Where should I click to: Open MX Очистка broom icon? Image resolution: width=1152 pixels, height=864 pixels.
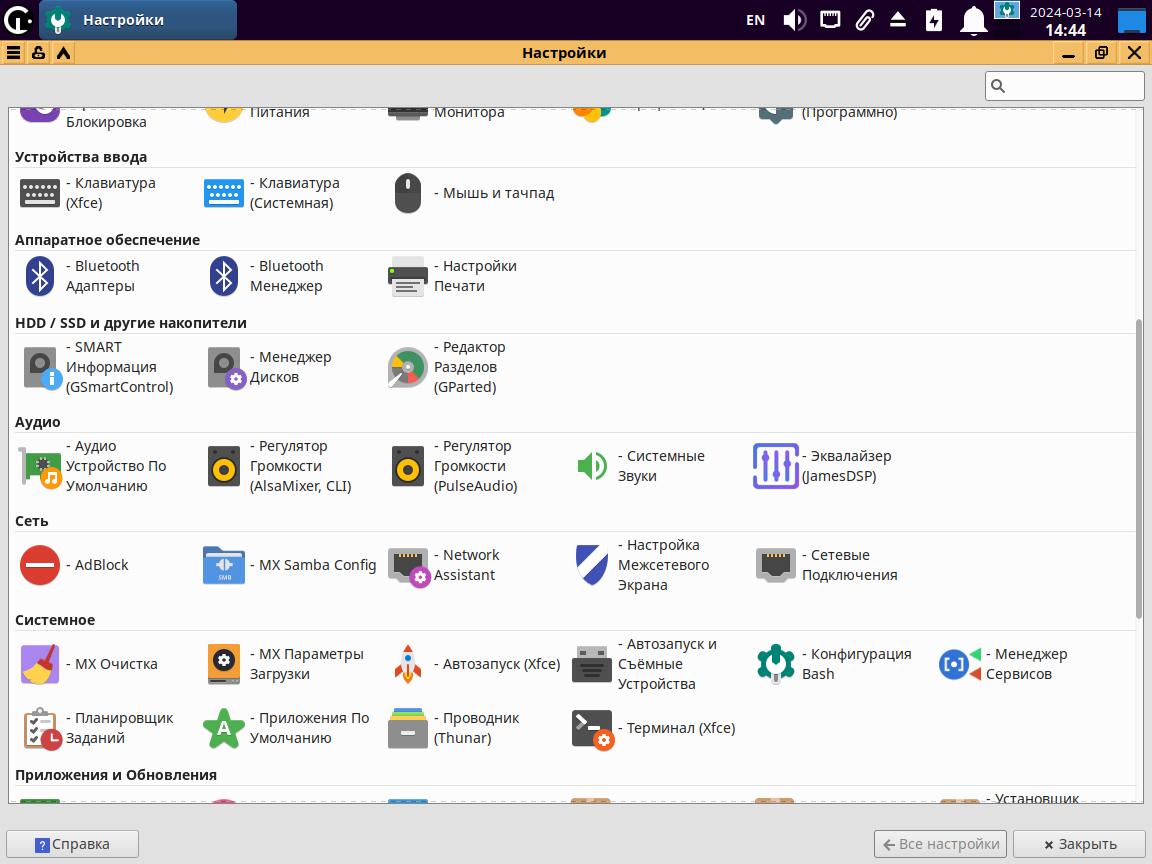point(40,664)
